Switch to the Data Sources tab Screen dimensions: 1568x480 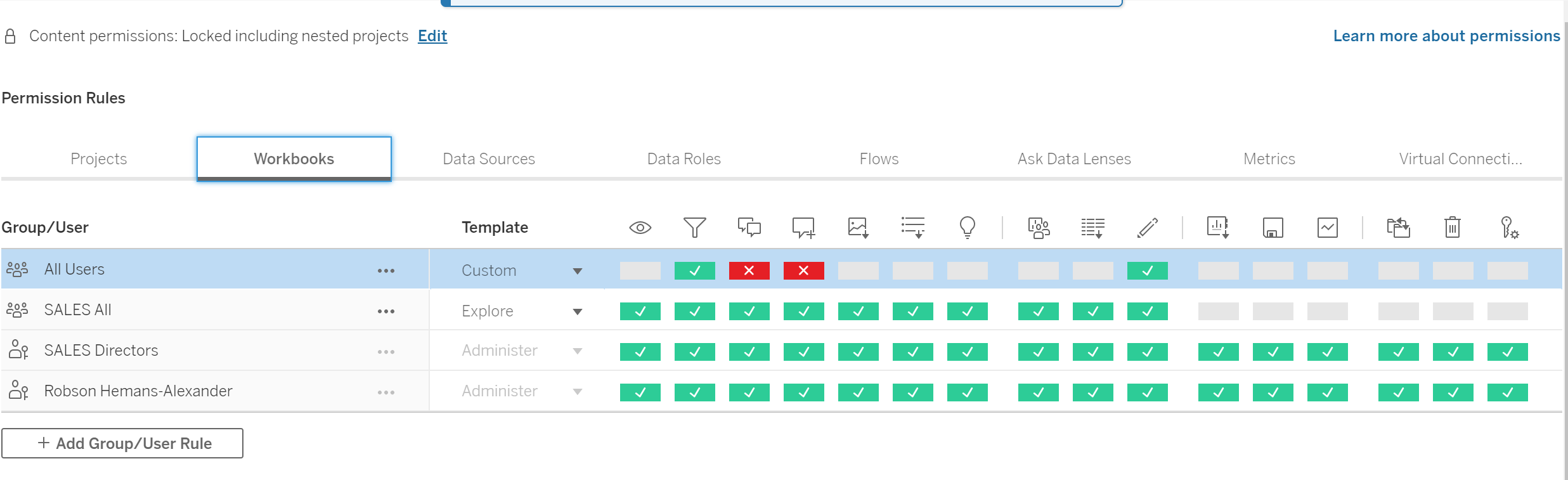click(x=488, y=159)
